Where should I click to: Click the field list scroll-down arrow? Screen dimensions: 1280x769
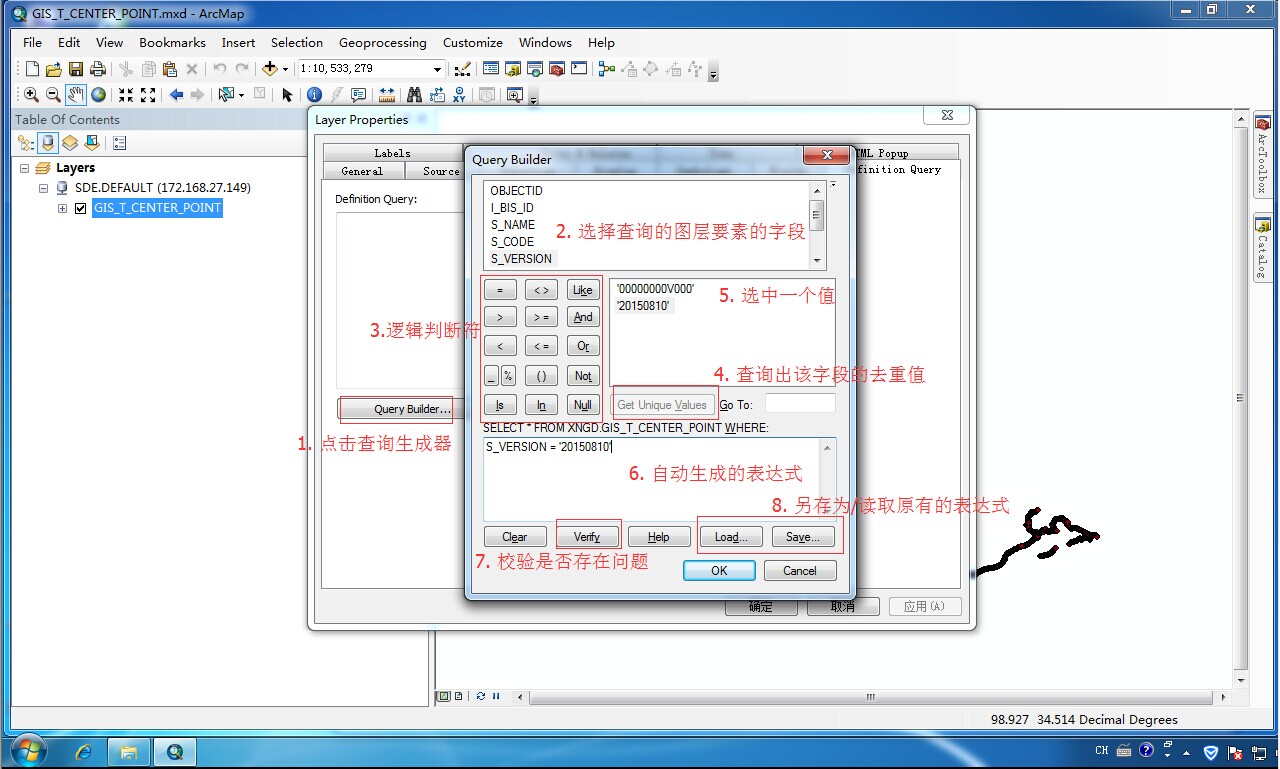[817, 260]
